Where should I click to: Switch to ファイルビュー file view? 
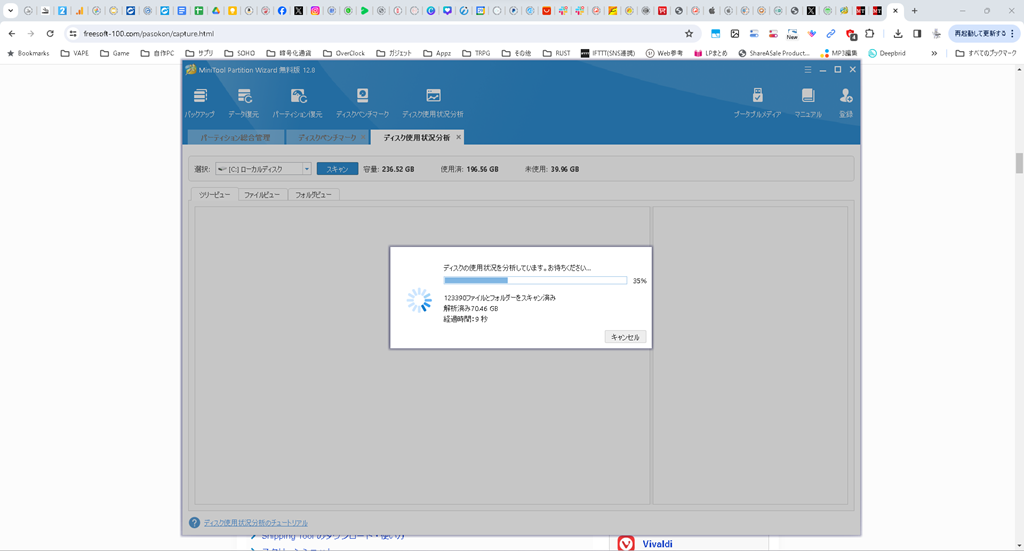point(262,195)
